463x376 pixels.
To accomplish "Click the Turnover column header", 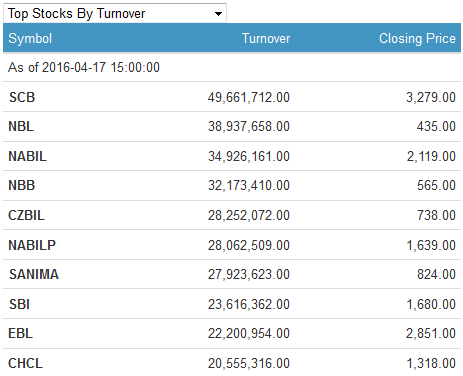I will [x=266, y=38].
